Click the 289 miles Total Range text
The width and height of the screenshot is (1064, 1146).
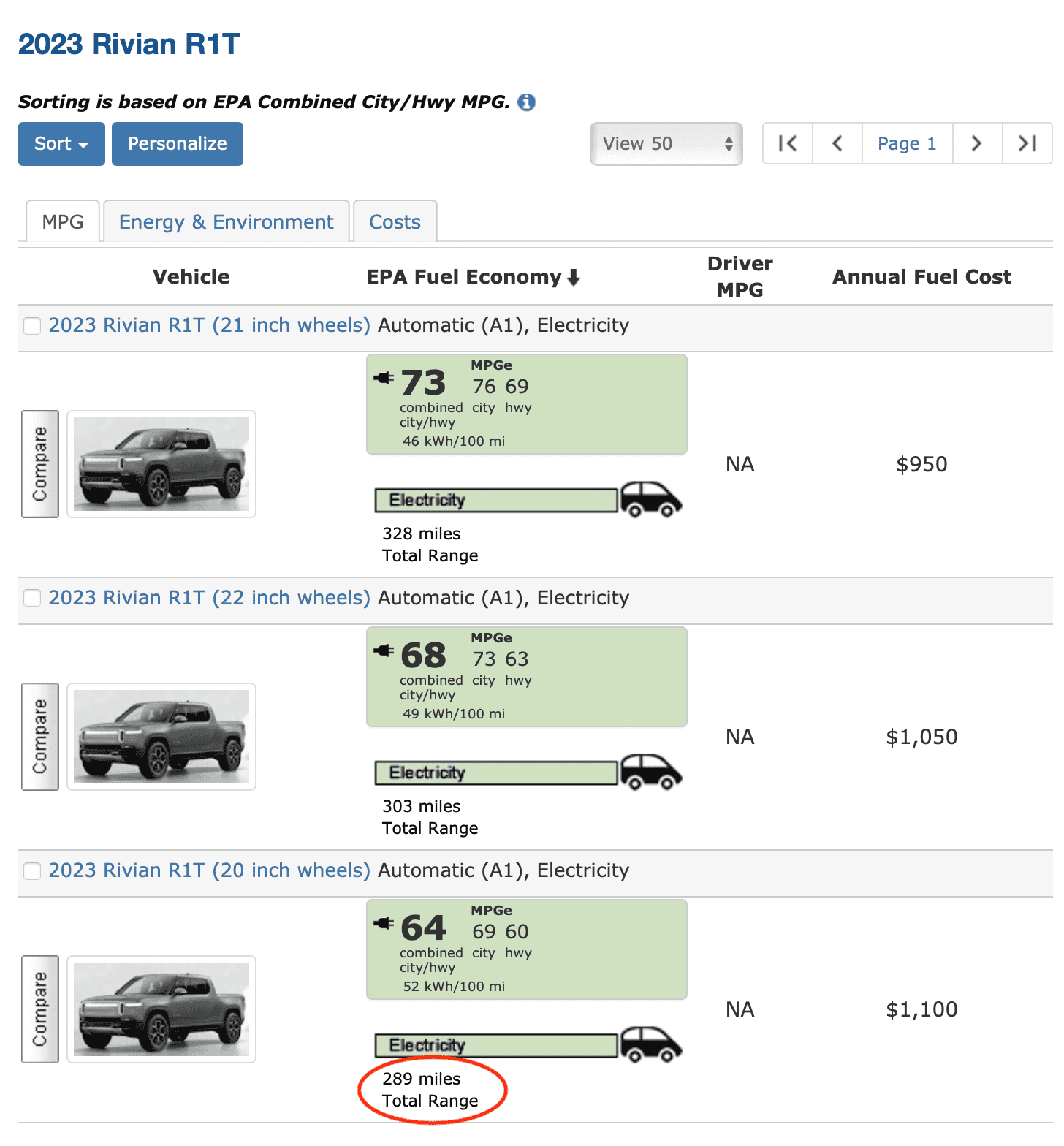[x=430, y=1090]
